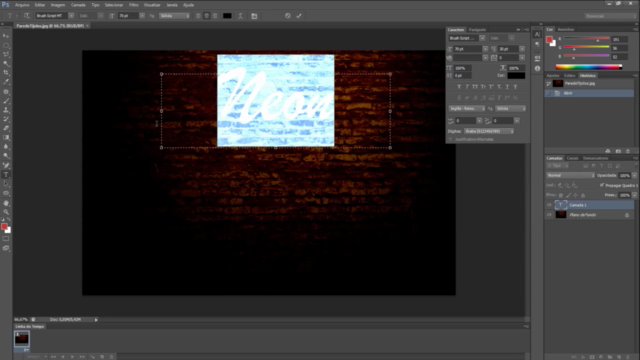Open the Character panel dock icon
The image size is (640, 360).
(x=537, y=34)
